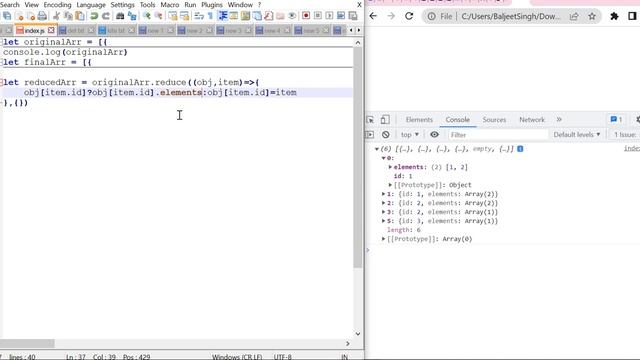The width and height of the screenshot is (640, 360).
Task: Click the '1 Issue:' button in console
Action: click(625, 134)
